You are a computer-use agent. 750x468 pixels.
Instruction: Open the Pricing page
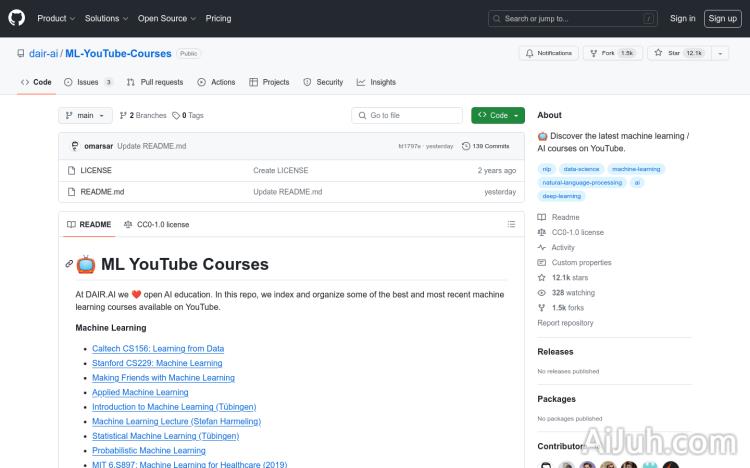point(218,18)
